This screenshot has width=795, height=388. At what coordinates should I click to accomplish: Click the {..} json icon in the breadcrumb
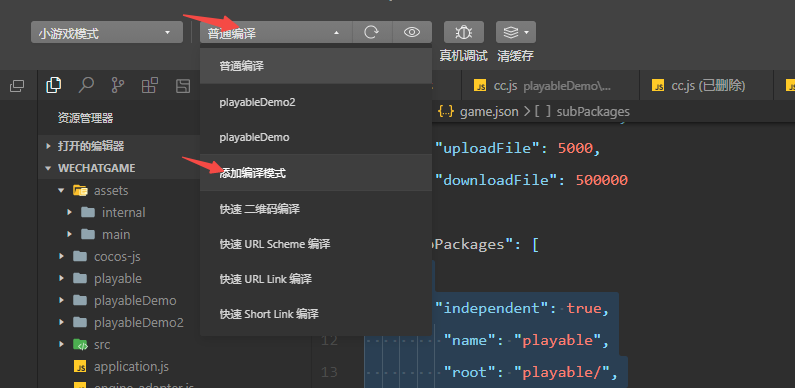[445, 112]
